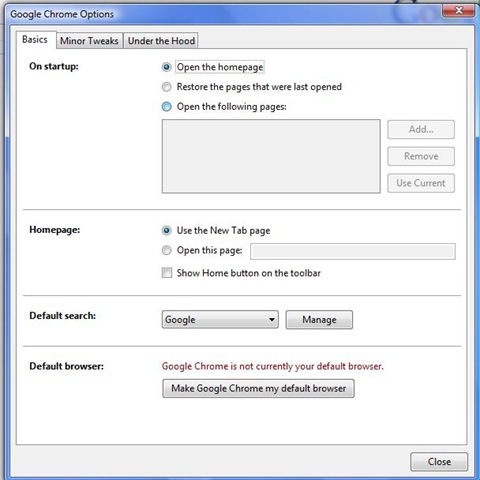Switch to Under the Hood tab
480x480 pixels.
[x=161, y=41]
